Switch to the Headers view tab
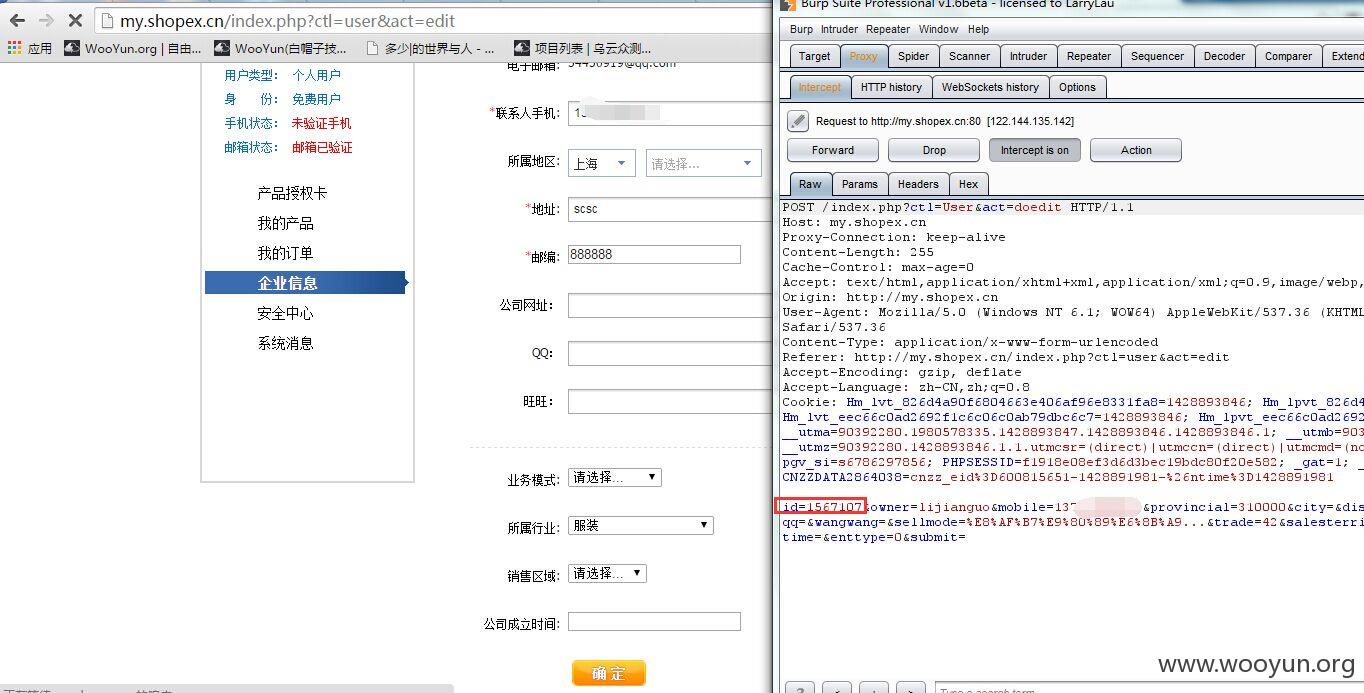 (918, 184)
